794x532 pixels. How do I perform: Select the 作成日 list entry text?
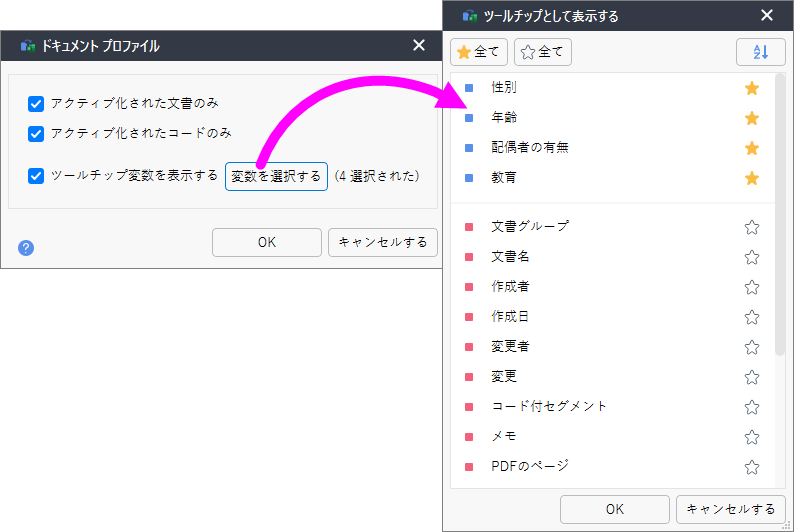click(510, 316)
